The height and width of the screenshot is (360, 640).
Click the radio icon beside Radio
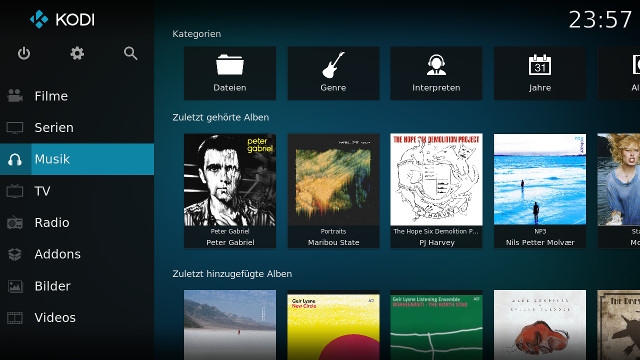click(x=15, y=222)
